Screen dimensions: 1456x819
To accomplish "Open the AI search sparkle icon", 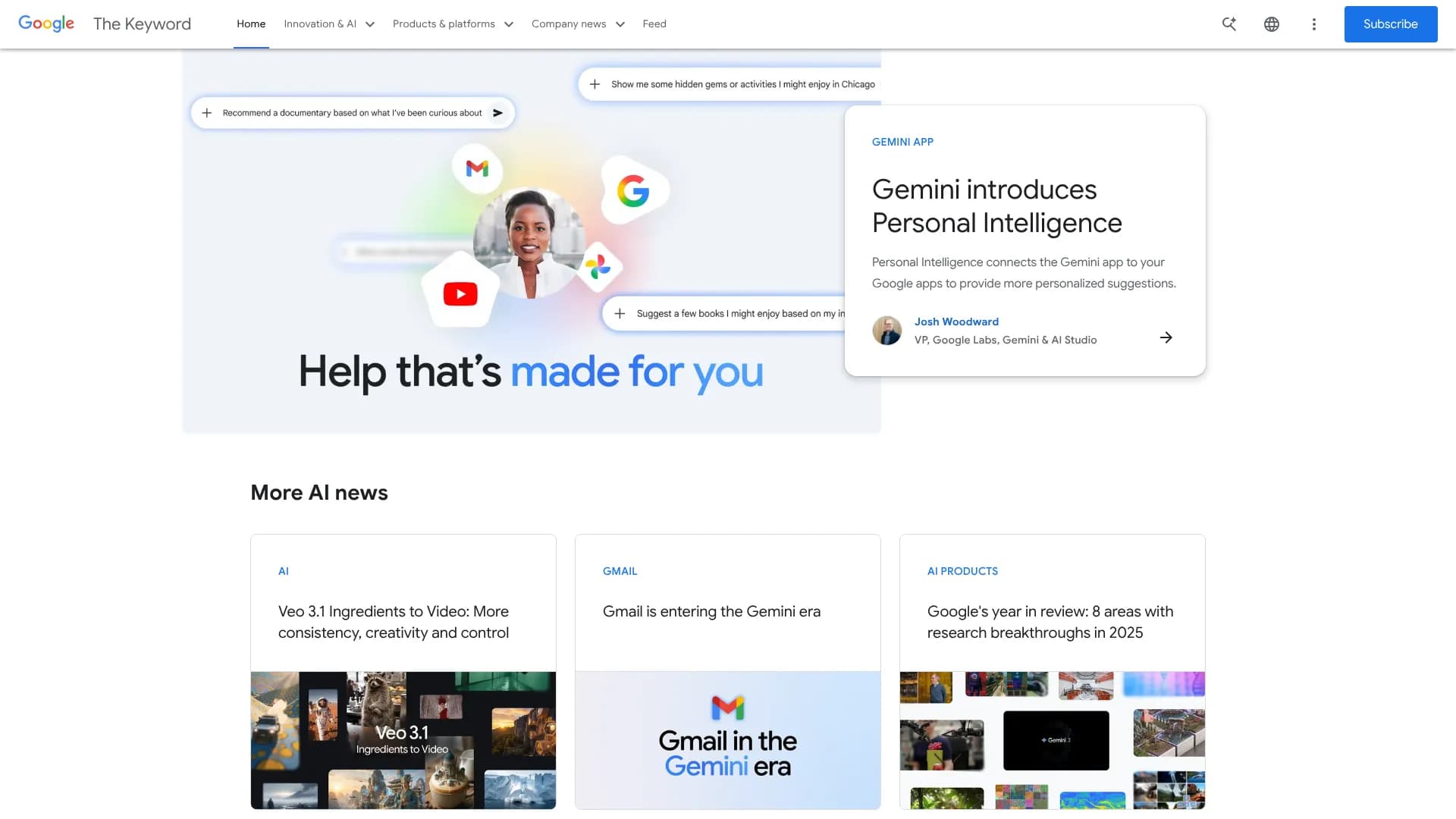I will (x=1229, y=24).
